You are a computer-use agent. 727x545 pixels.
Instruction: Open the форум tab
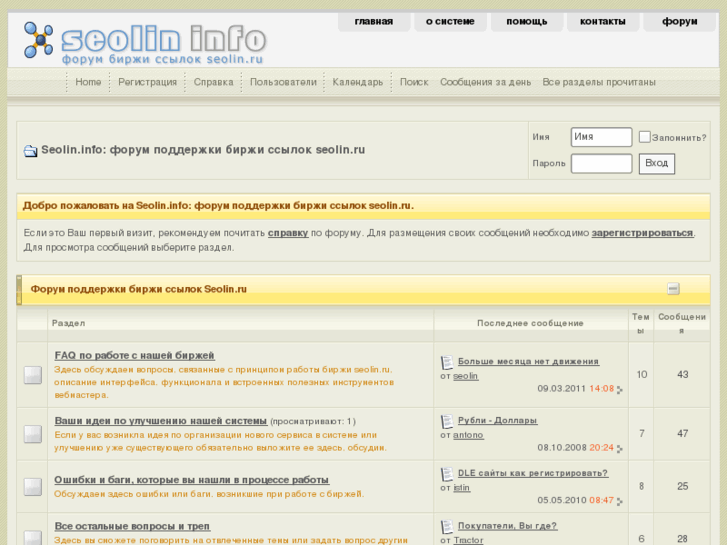click(680, 22)
